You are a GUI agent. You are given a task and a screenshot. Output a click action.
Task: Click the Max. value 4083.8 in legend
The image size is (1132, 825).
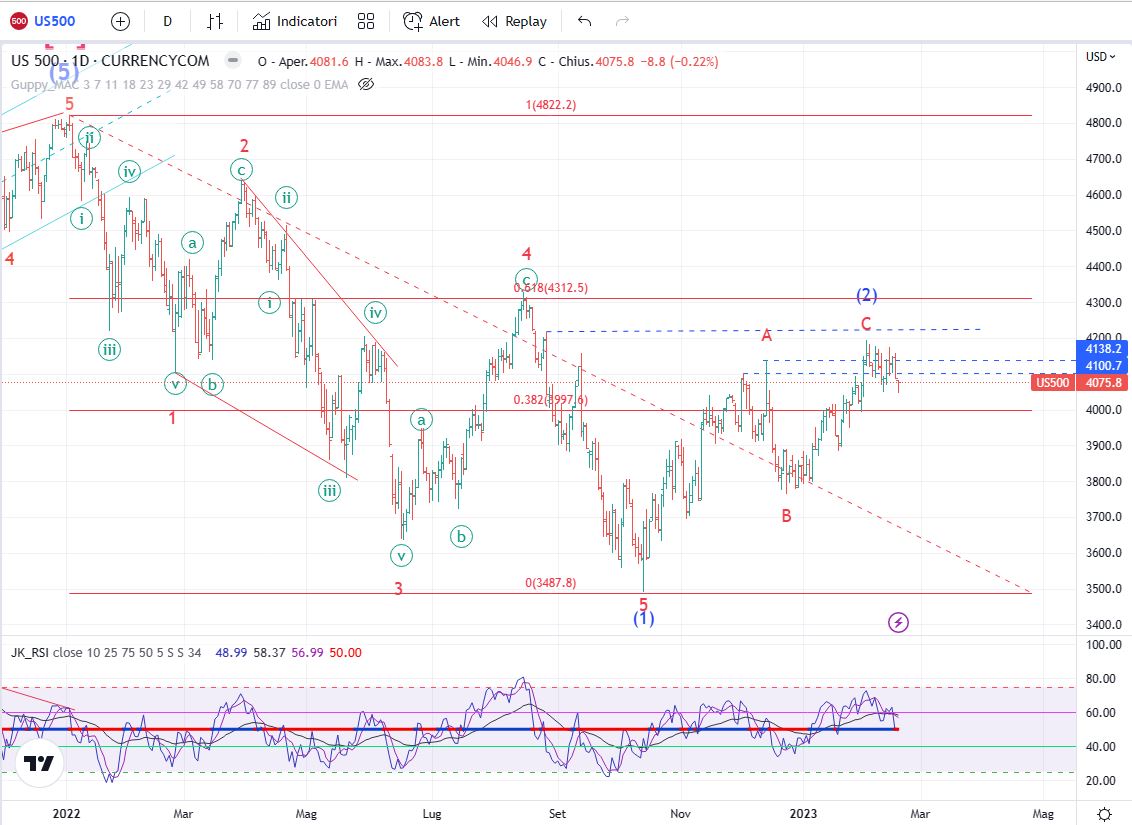coord(423,62)
